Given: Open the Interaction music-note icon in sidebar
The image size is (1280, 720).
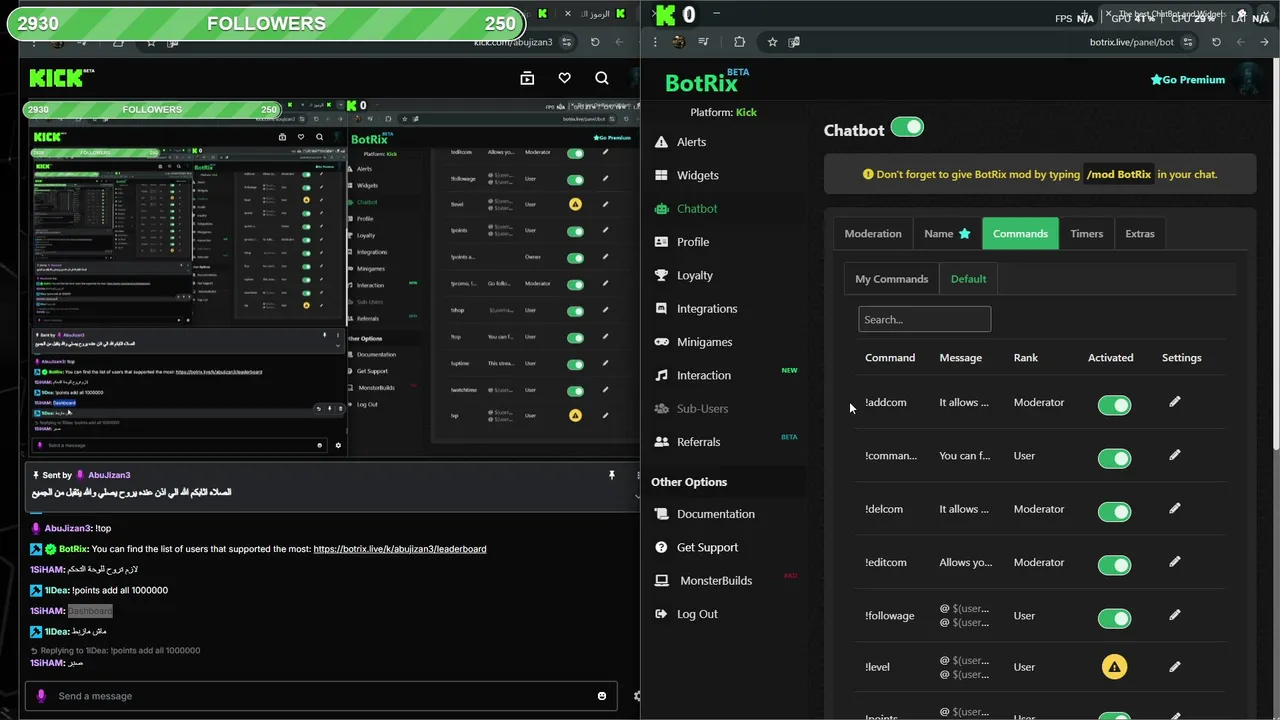Looking at the screenshot, I should (661, 375).
